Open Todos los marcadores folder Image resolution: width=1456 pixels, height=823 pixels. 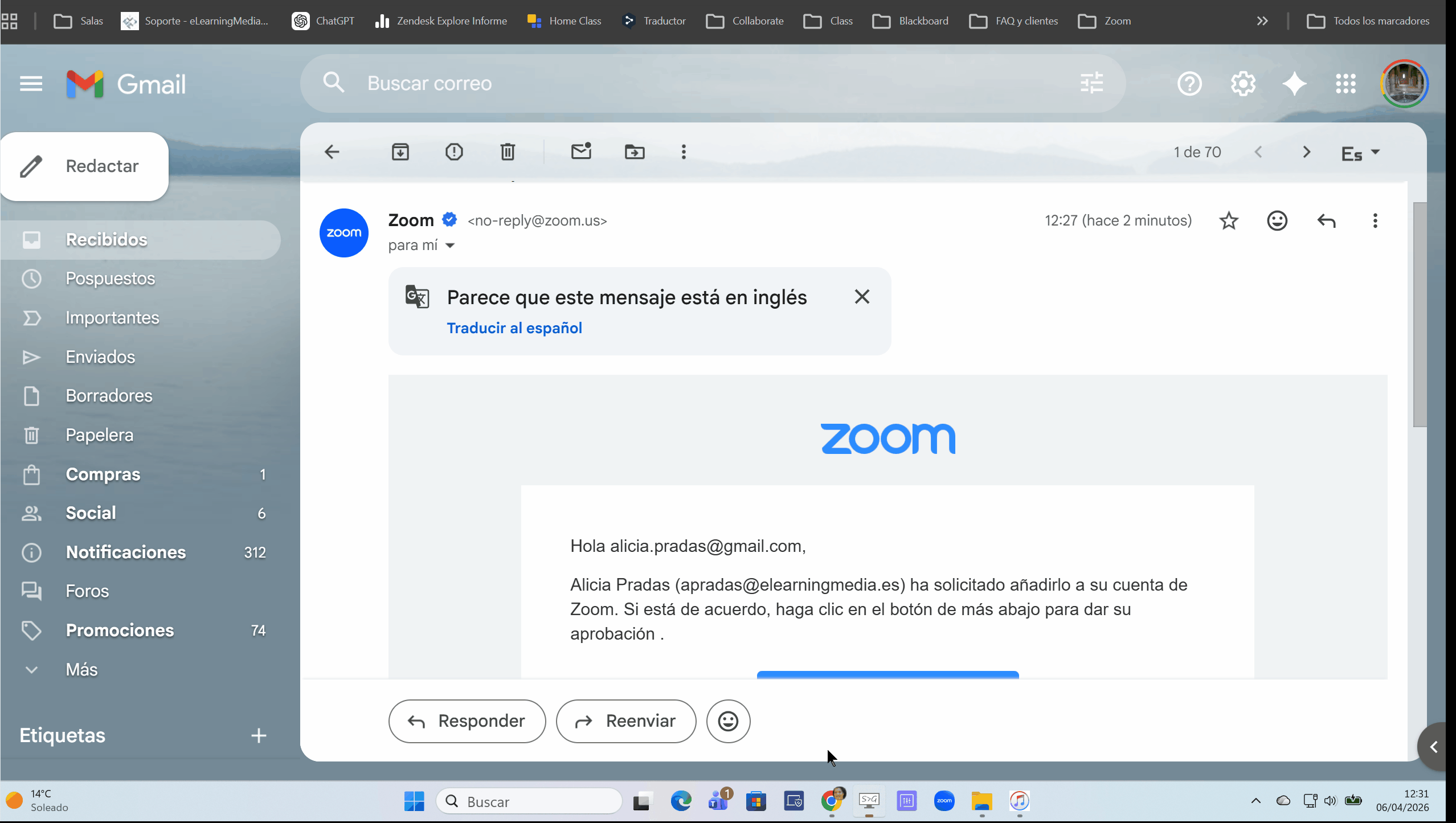(x=1367, y=21)
